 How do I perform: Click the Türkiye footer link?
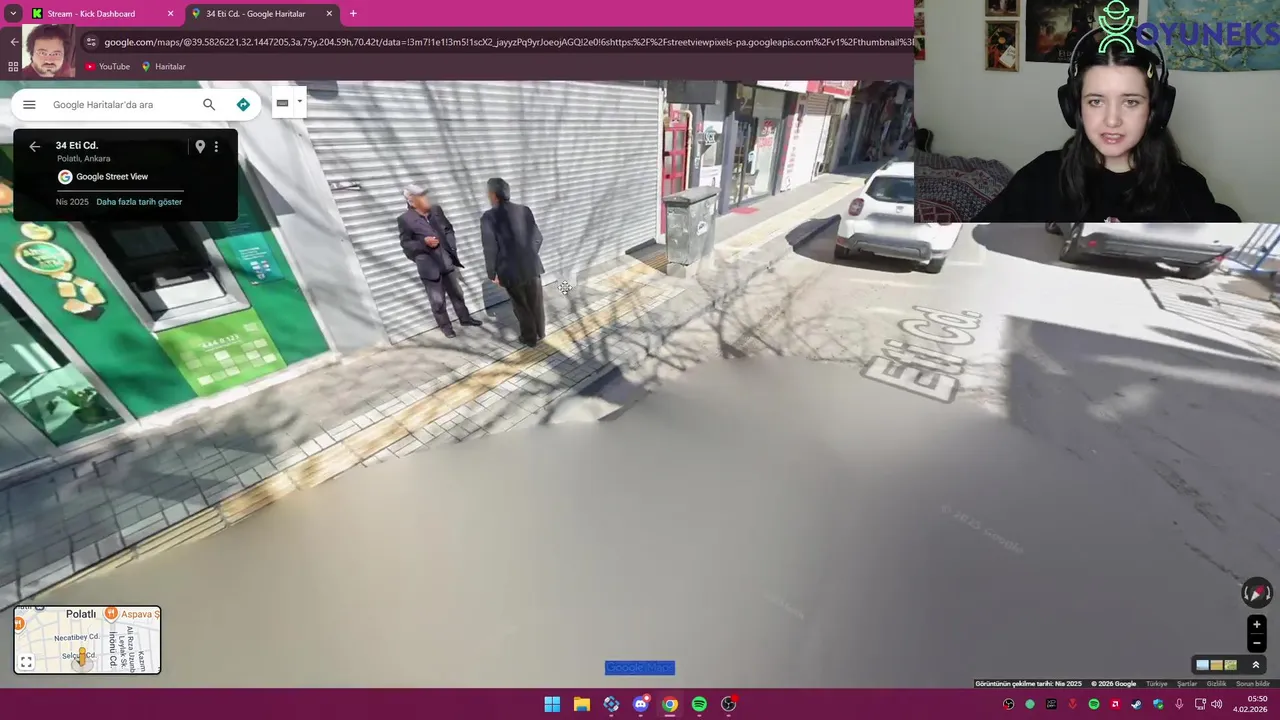click(x=1157, y=684)
